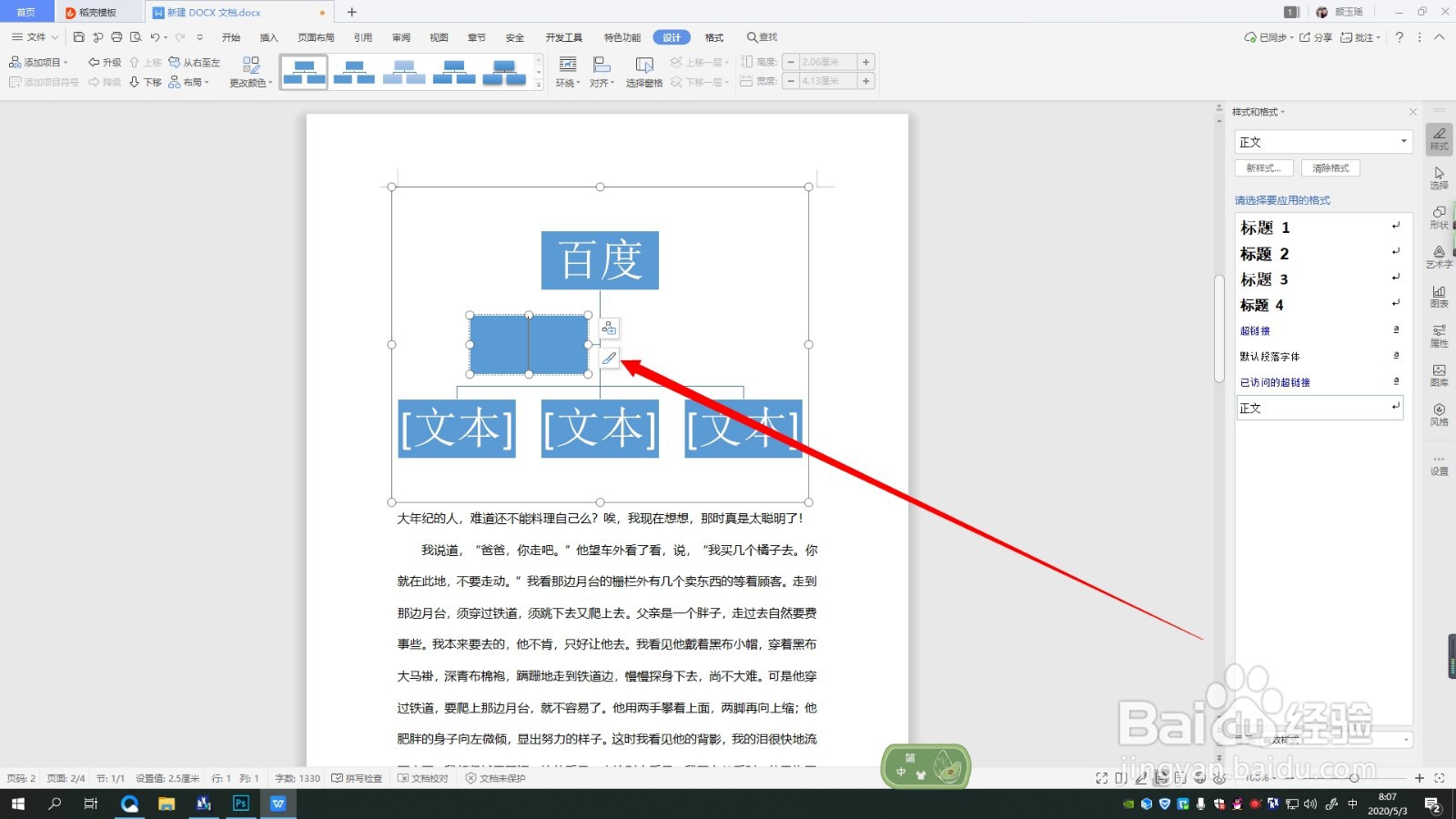1456x819 pixels.
Task: Open the 设置 settings sidebar item
Action: click(1439, 465)
